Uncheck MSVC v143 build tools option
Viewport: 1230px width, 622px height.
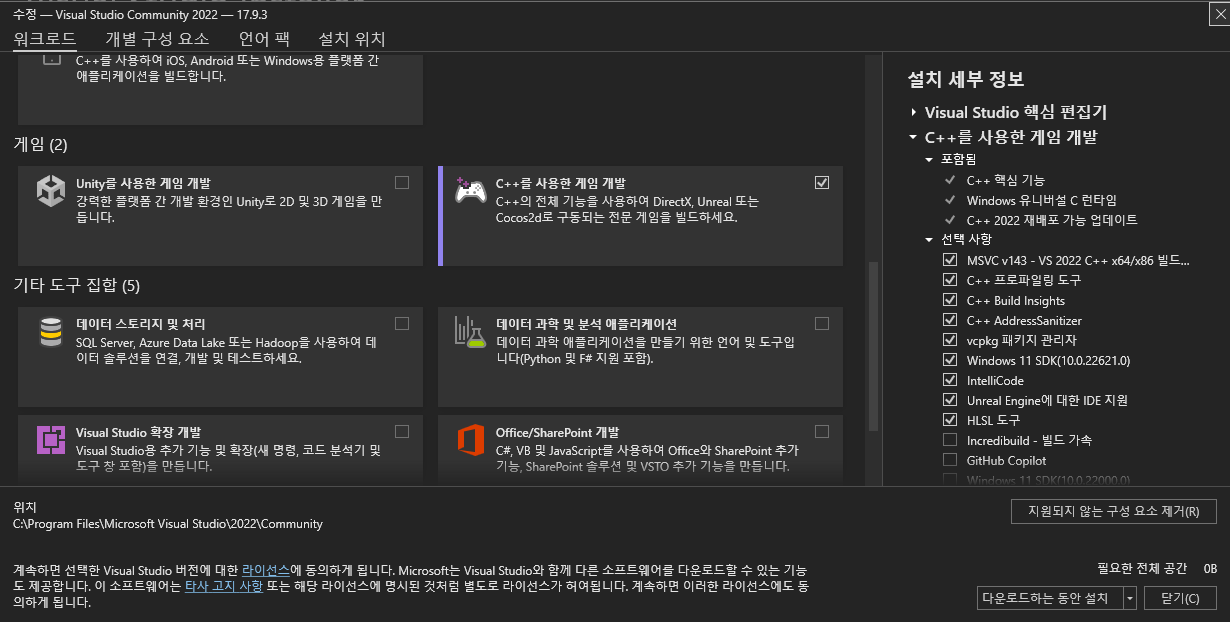[950, 260]
